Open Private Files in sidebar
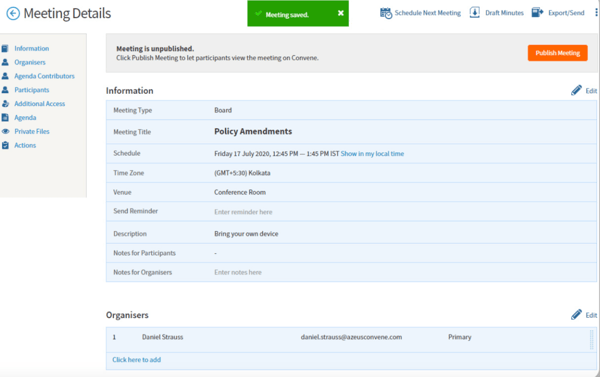This screenshot has width=600, height=377. pos(32,131)
